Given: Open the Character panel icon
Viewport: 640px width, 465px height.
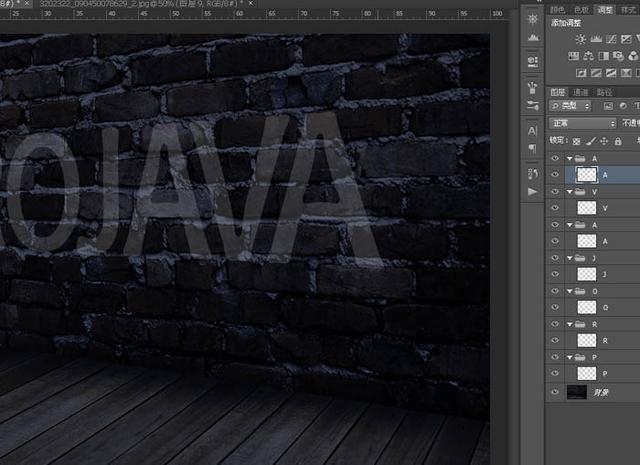Looking at the screenshot, I should point(533,131).
